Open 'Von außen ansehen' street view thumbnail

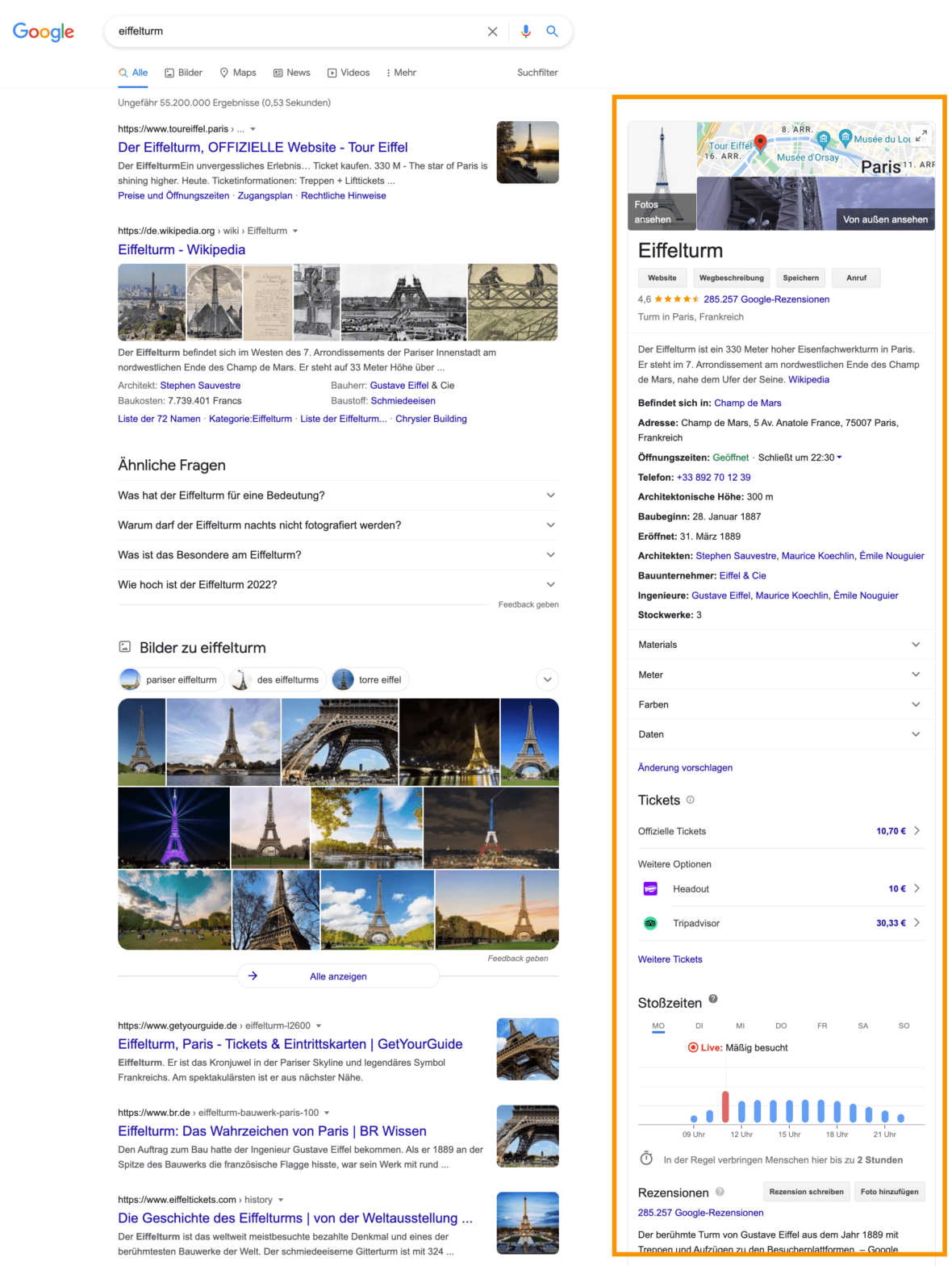click(816, 204)
